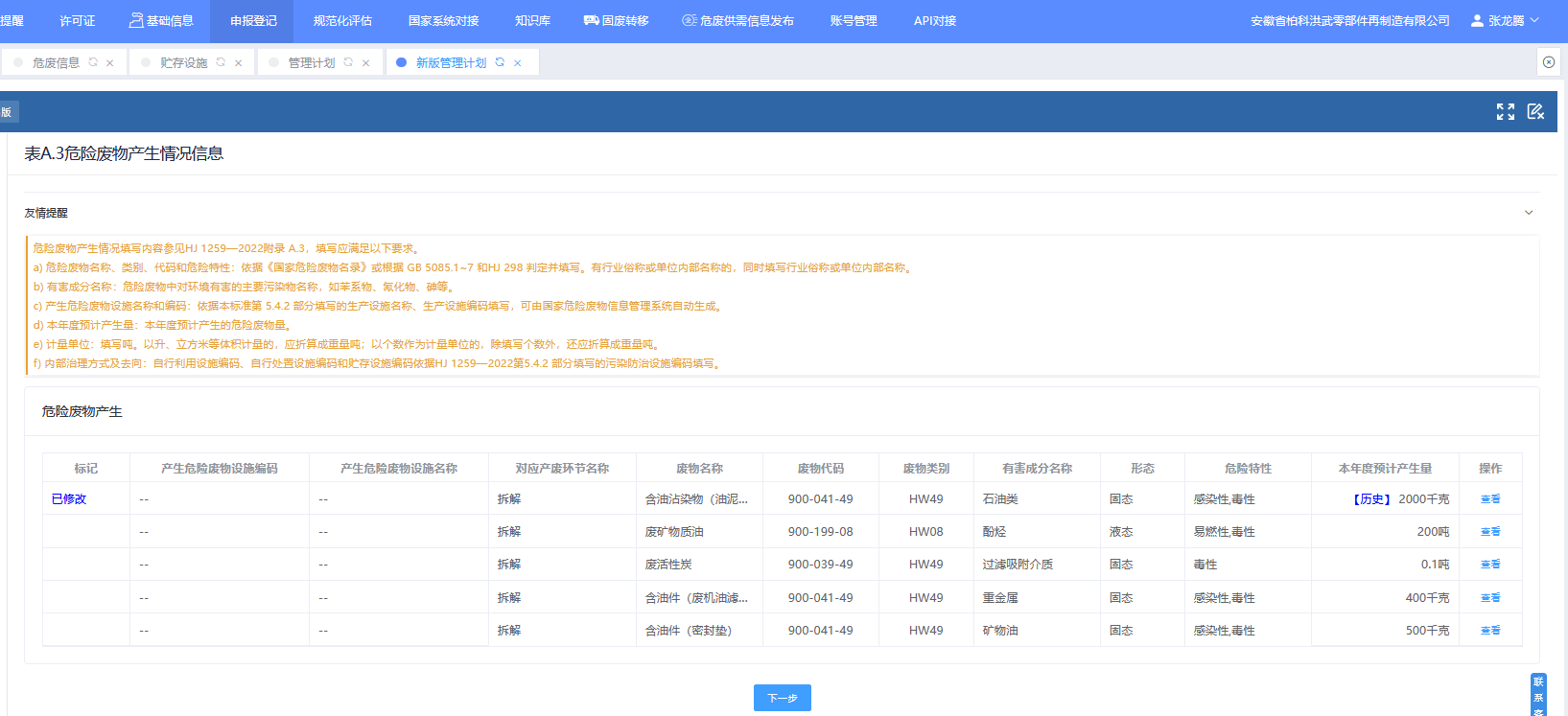Open 固废转移 truck menu item
The image size is (1568, 716).
(616, 21)
